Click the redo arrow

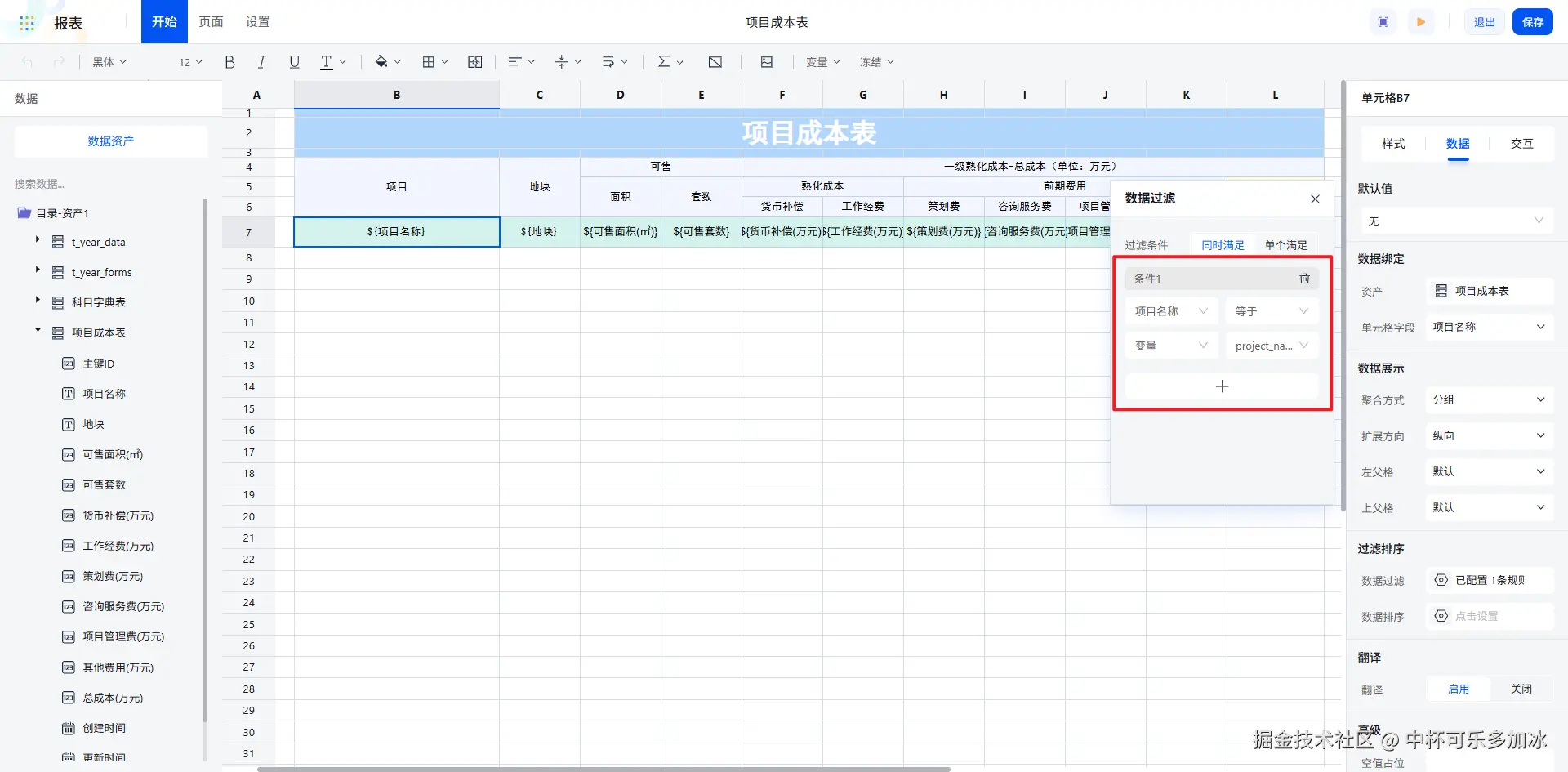pos(59,62)
